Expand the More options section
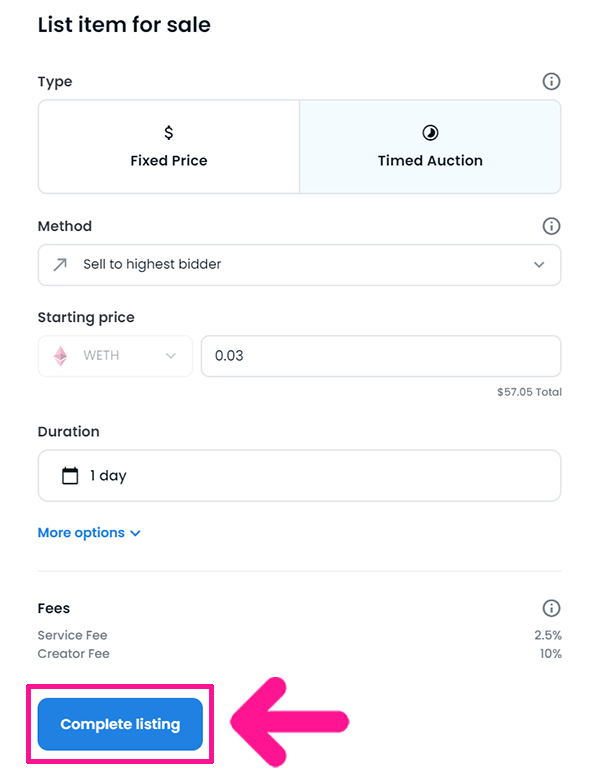The height and width of the screenshot is (781, 600). (89, 533)
